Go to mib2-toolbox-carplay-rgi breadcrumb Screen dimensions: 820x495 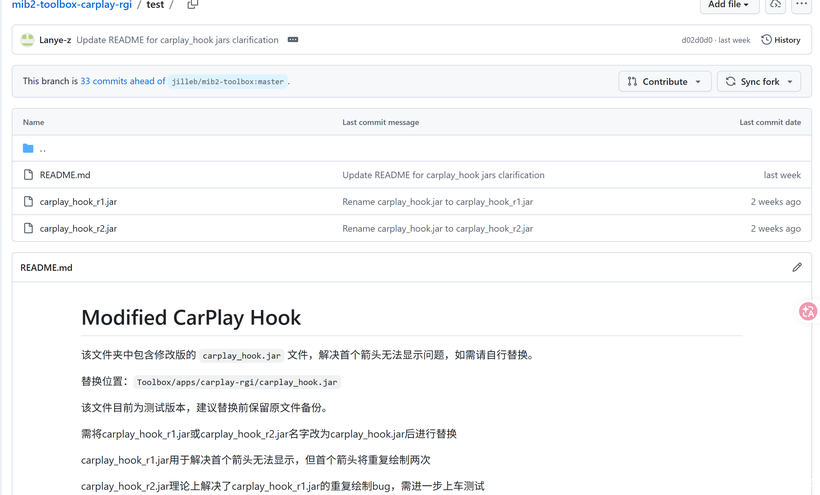point(72,5)
